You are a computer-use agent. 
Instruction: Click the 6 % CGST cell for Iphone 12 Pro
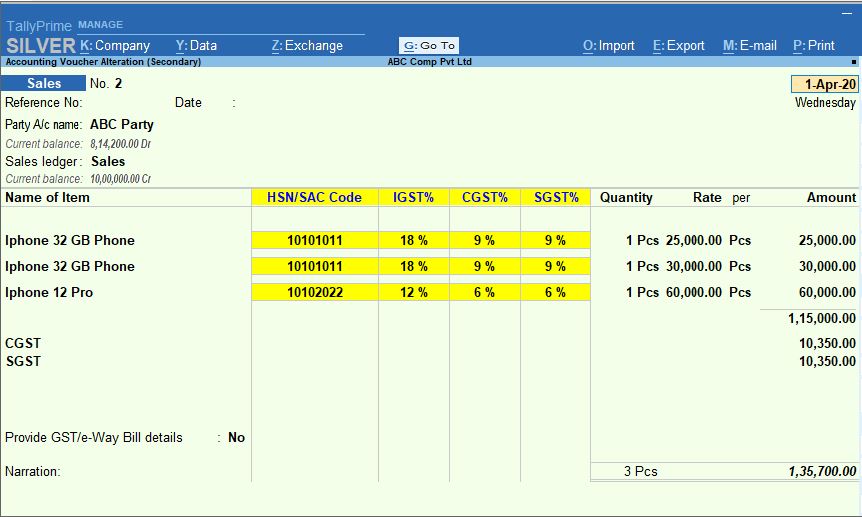(485, 292)
